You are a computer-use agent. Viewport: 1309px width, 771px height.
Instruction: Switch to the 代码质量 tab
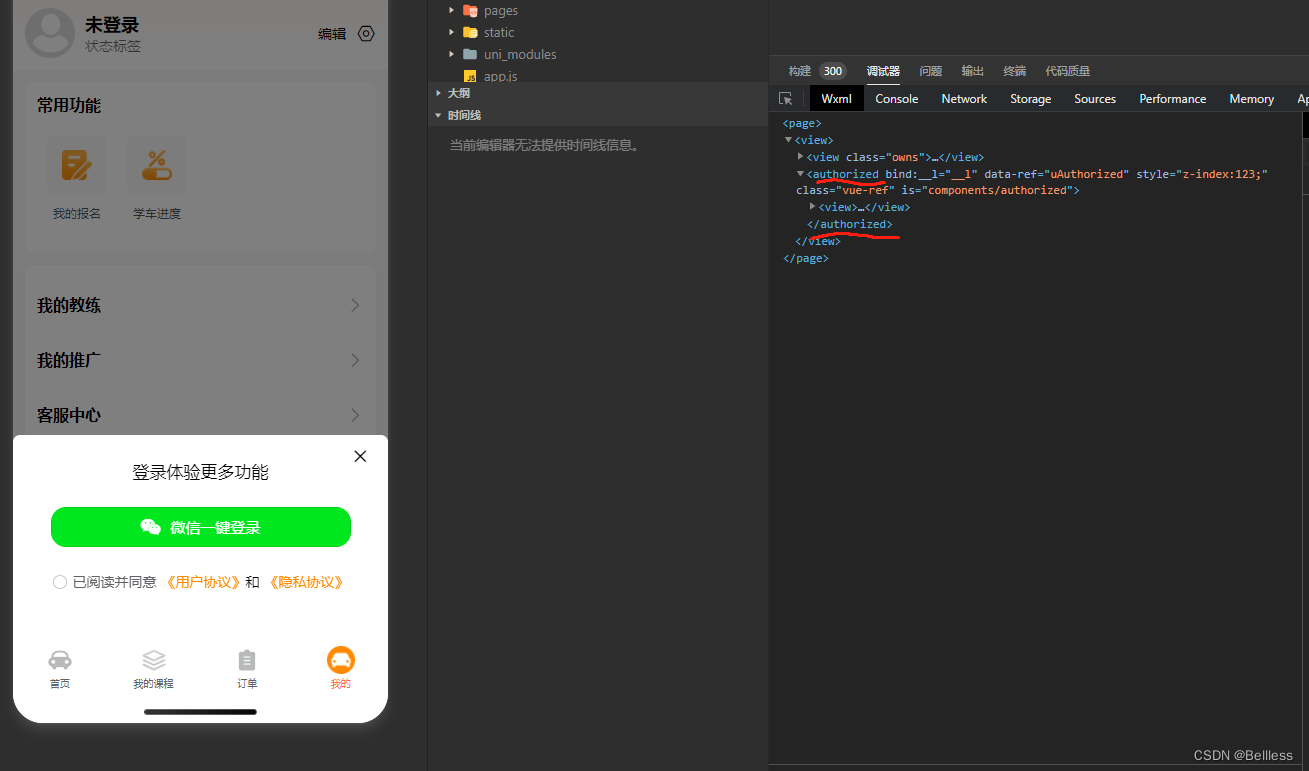click(1068, 71)
